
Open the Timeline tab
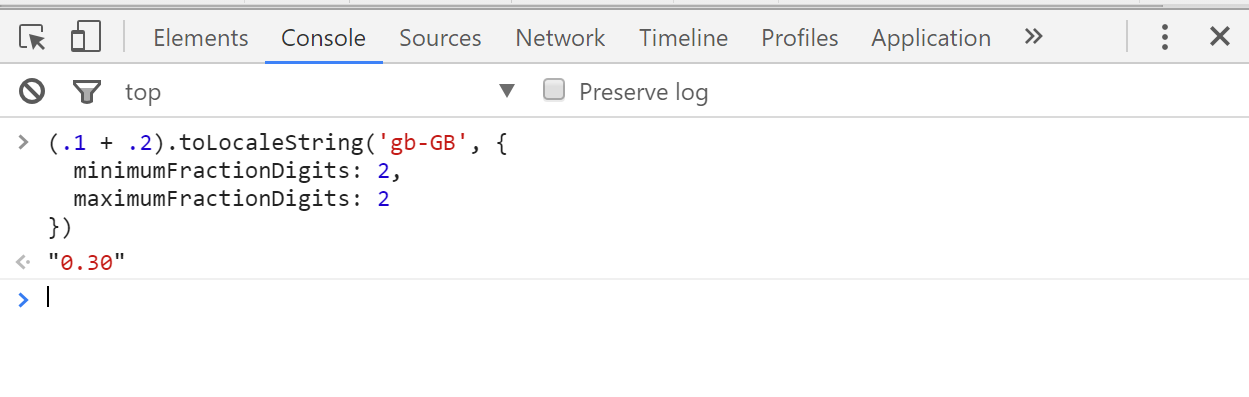point(683,38)
